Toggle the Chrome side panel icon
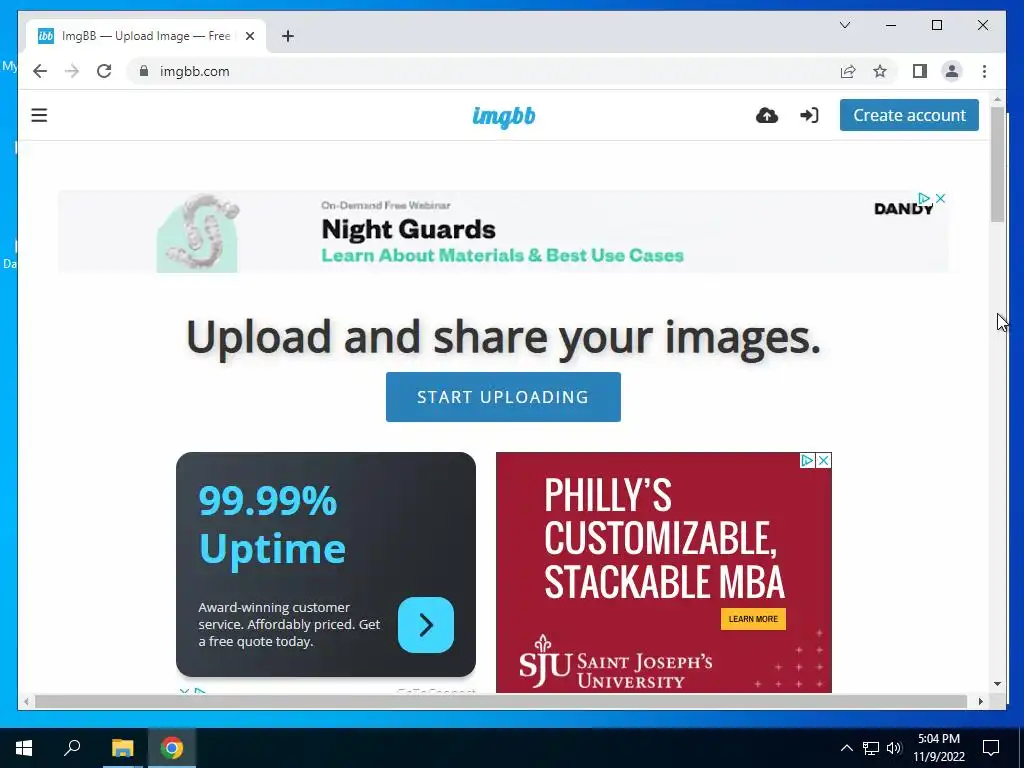1024x768 pixels. pyautogui.click(x=920, y=71)
